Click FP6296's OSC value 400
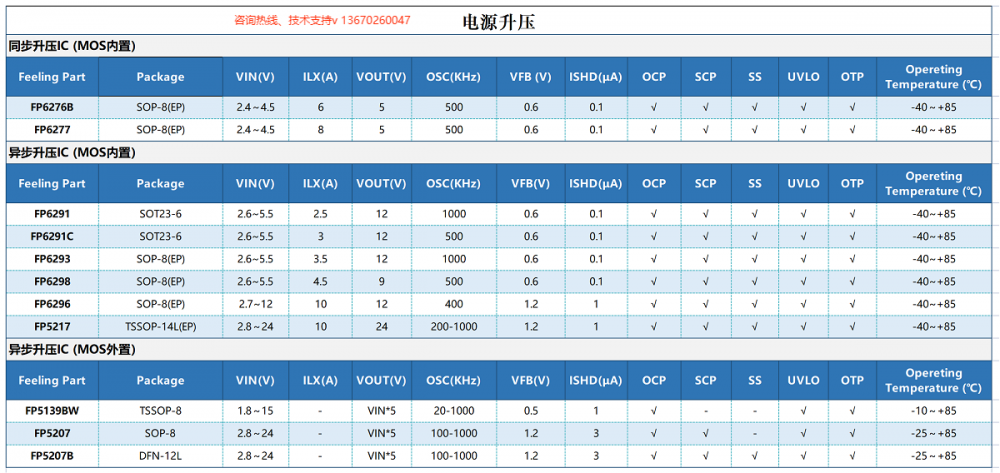Image resolution: width=1000 pixels, height=473 pixels. 454,304
